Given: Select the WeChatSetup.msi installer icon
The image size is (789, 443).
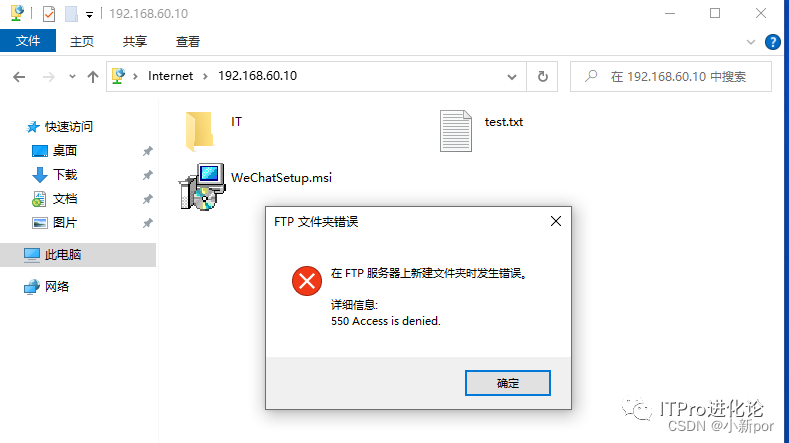Looking at the screenshot, I should click(x=203, y=186).
